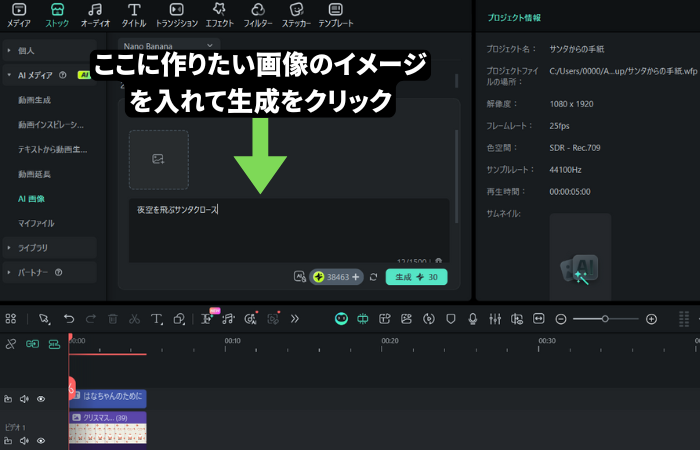This screenshot has height=450, width=700.
Task: Toggle the green magnetic timeline icon
Action: point(362,319)
